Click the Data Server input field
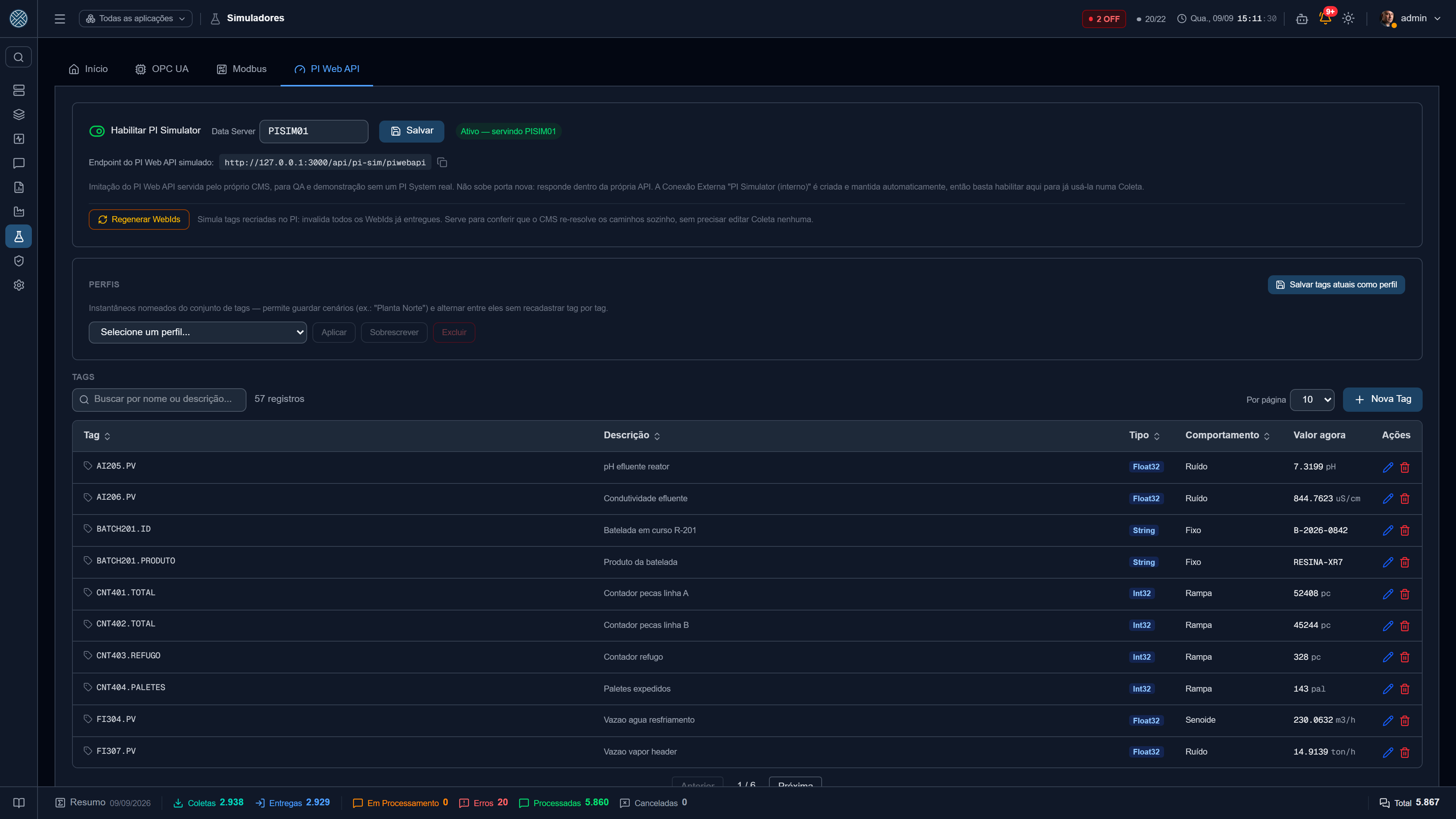This screenshot has width=1456, height=819. (x=314, y=131)
